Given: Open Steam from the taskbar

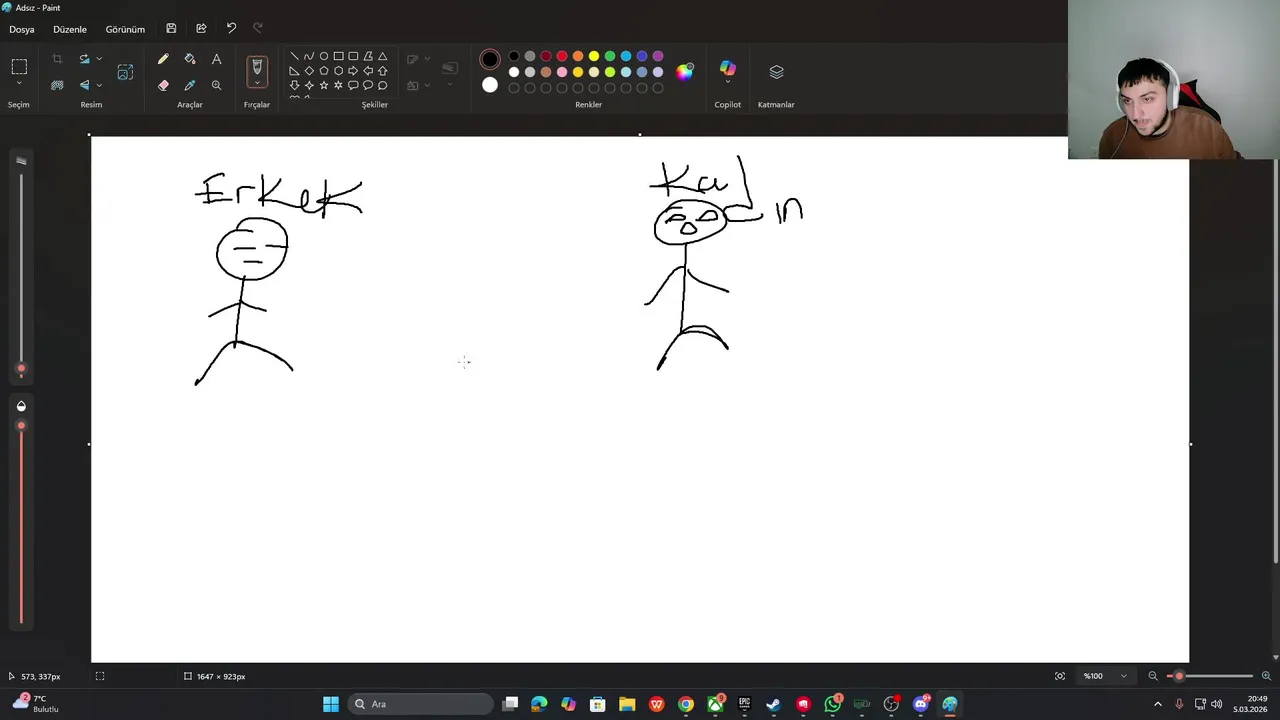Looking at the screenshot, I should tap(773, 704).
